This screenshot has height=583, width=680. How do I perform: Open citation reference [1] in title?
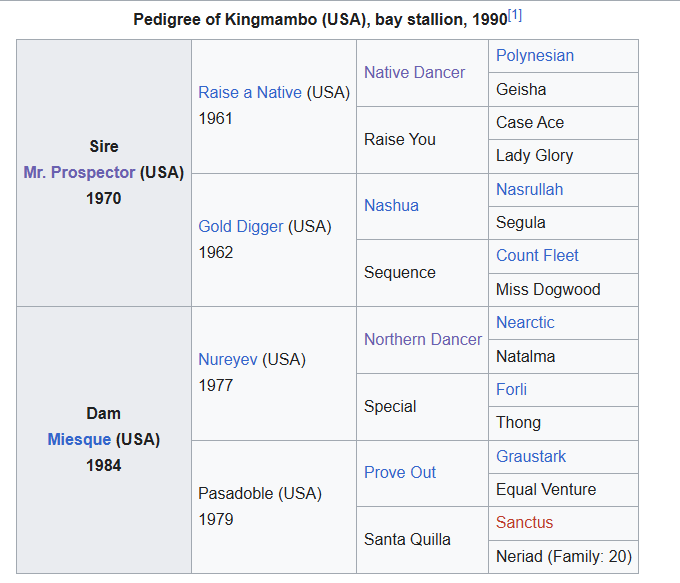click(x=515, y=16)
